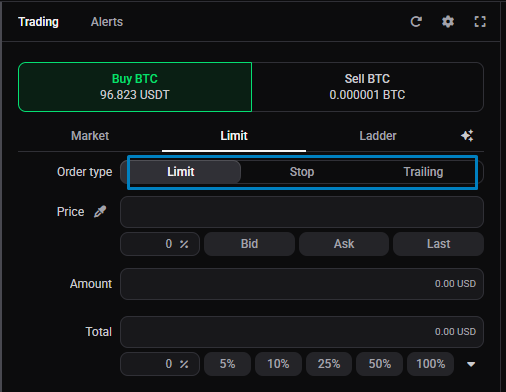Switch to the Alerts tab

pos(107,22)
